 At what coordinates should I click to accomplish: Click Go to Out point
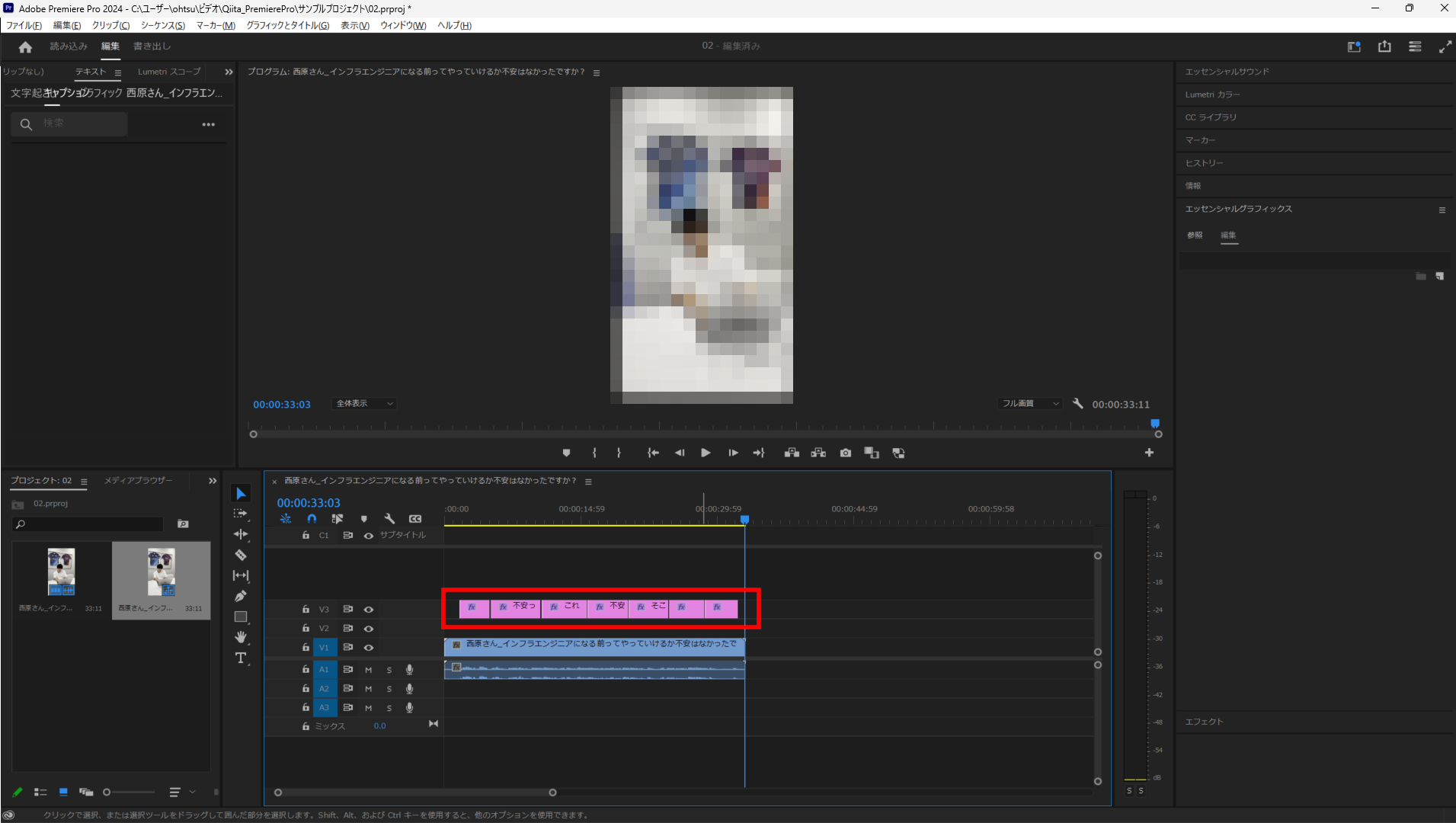(x=759, y=453)
